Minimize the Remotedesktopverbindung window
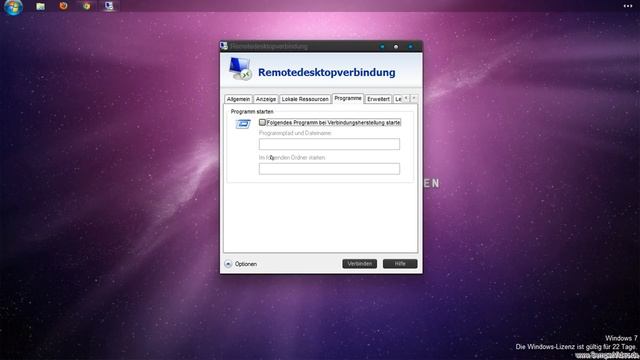The width and height of the screenshot is (640, 360). click(382, 47)
